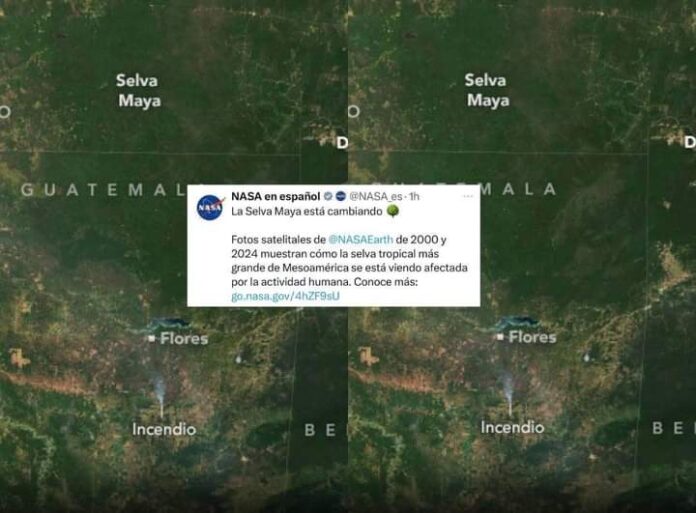Viewport: 696px width, 513px height.
Task: Click the tweet body text paragraph
Action: 349,268
